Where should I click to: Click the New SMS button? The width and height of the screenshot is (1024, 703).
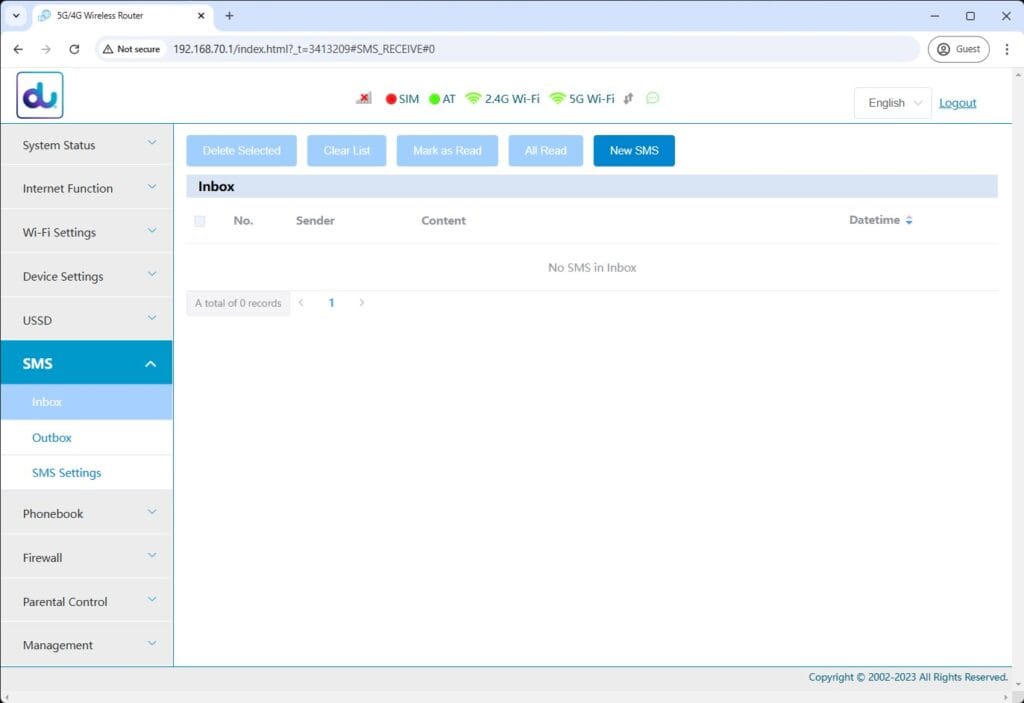pyautogui.click(x=633, y=150)
